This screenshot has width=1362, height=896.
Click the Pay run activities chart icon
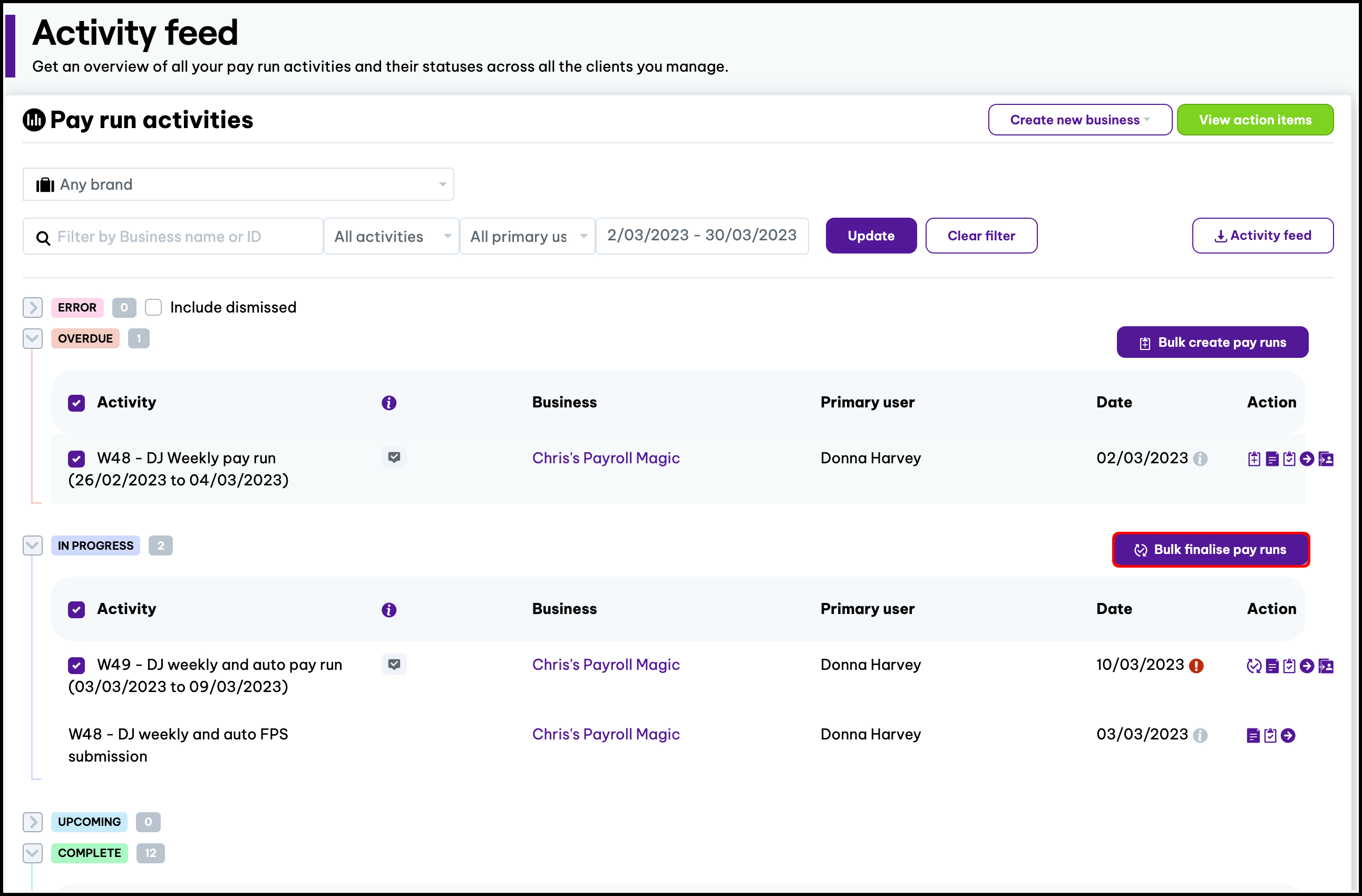tap(34, 120)
